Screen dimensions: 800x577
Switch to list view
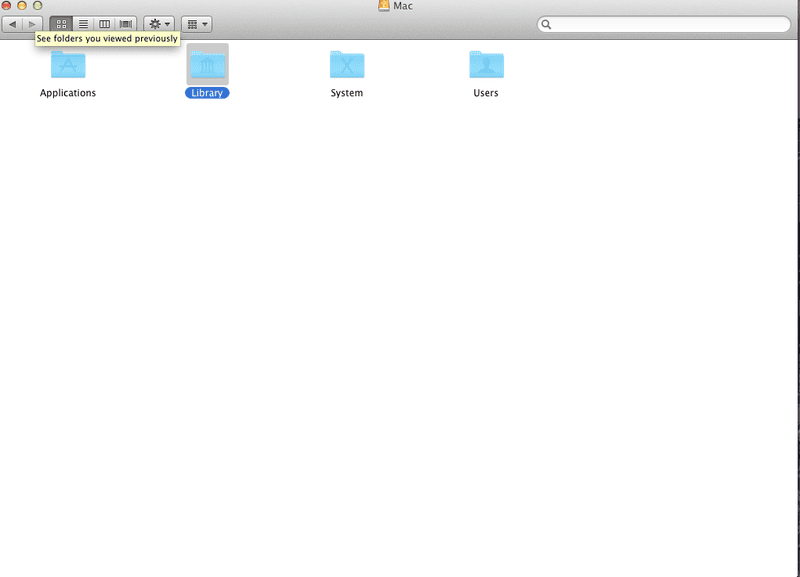tap(83, 24)
